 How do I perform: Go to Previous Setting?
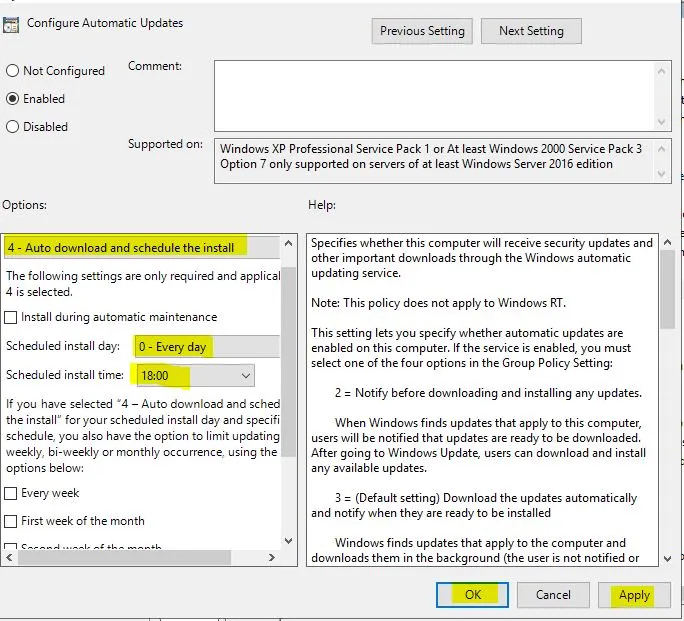(x=422, y=31)
